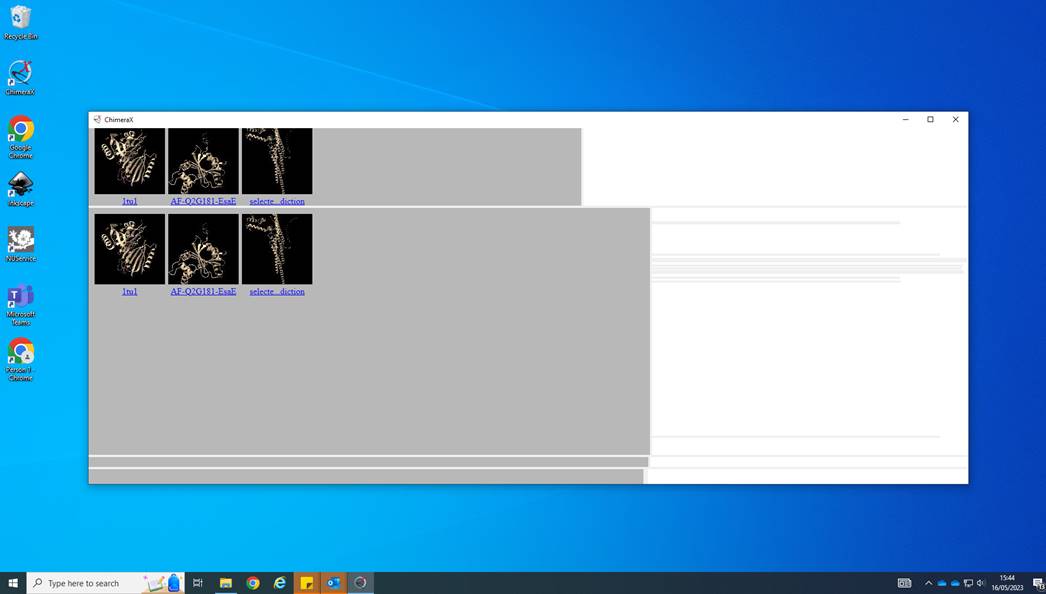1046x594 pixels.
Task: Open the Recycle Bin
Action: tap(20, 20)
